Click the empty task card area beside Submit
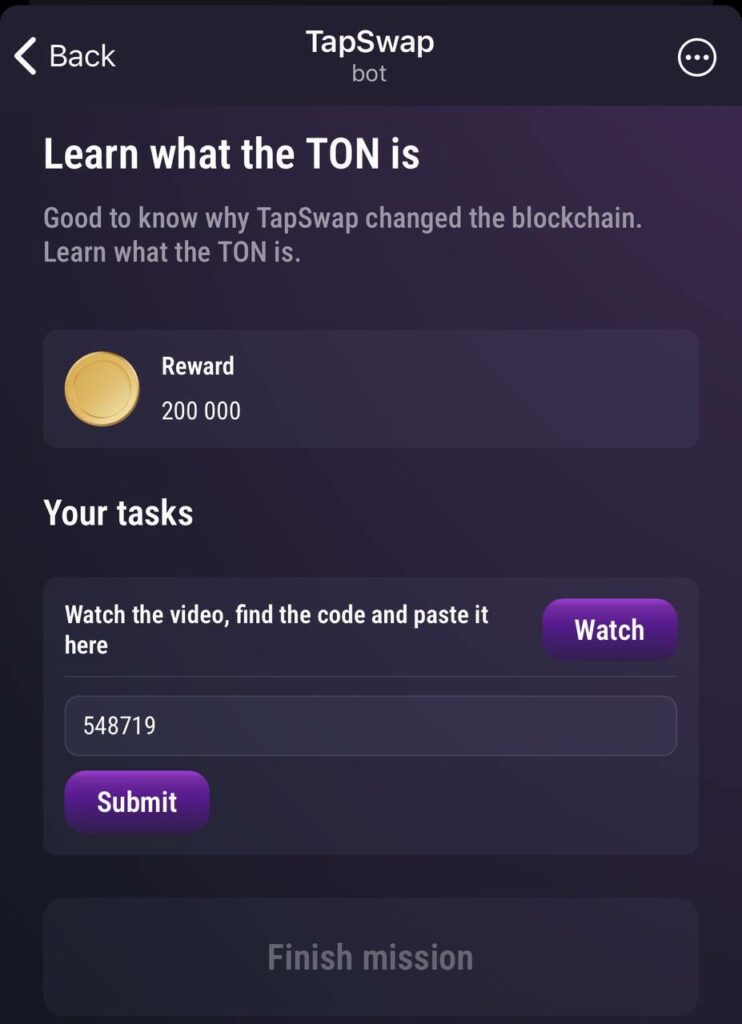The width and height of the screenshot is (742, 1024). [x=451, y=801]
